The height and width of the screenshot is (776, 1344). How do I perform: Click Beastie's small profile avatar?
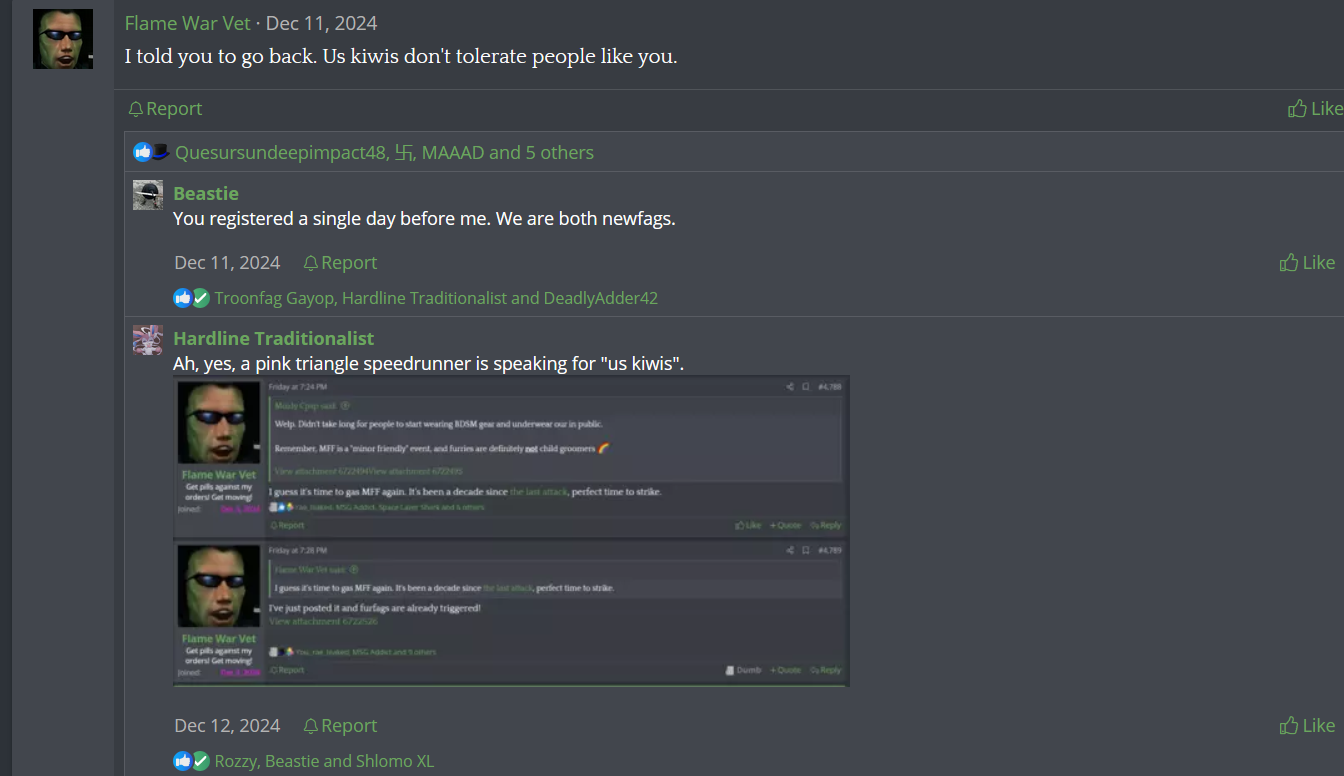pos(148,195)
